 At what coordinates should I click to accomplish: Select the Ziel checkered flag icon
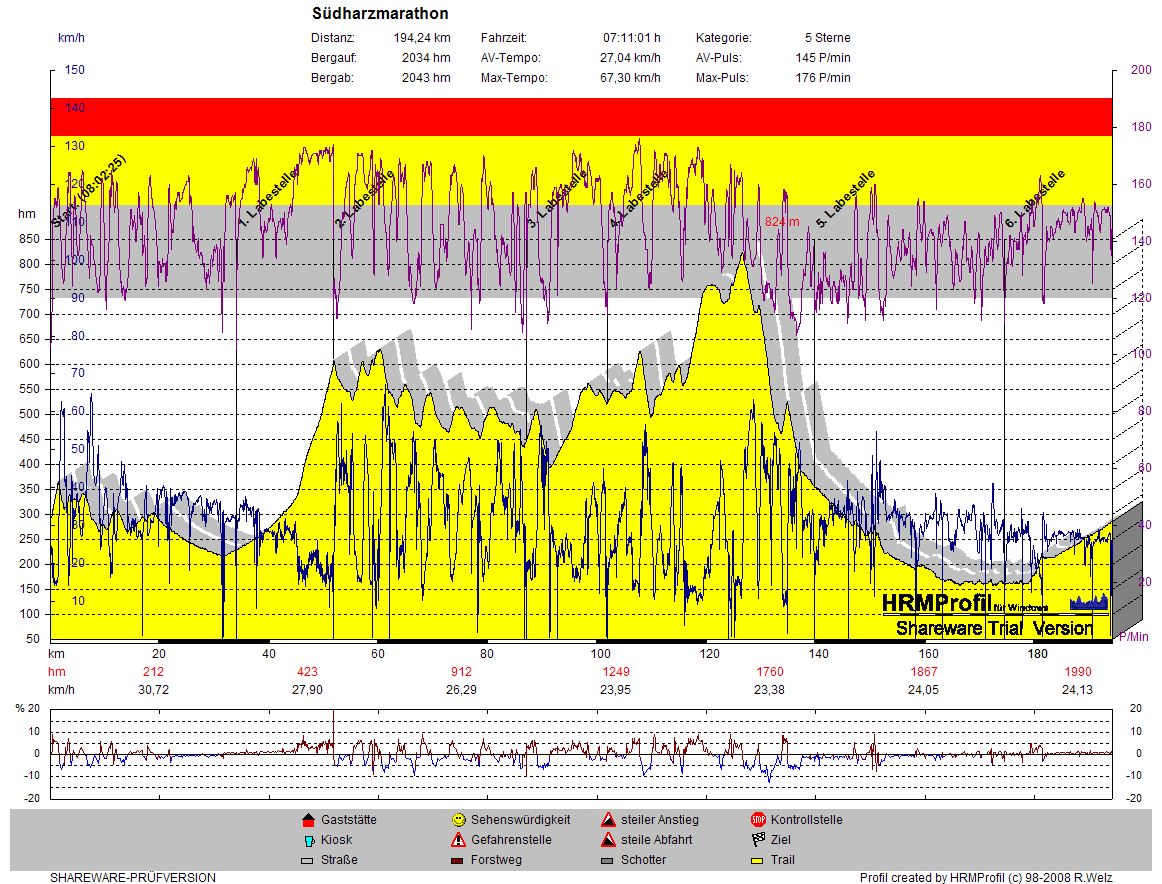tap(758, 840)
